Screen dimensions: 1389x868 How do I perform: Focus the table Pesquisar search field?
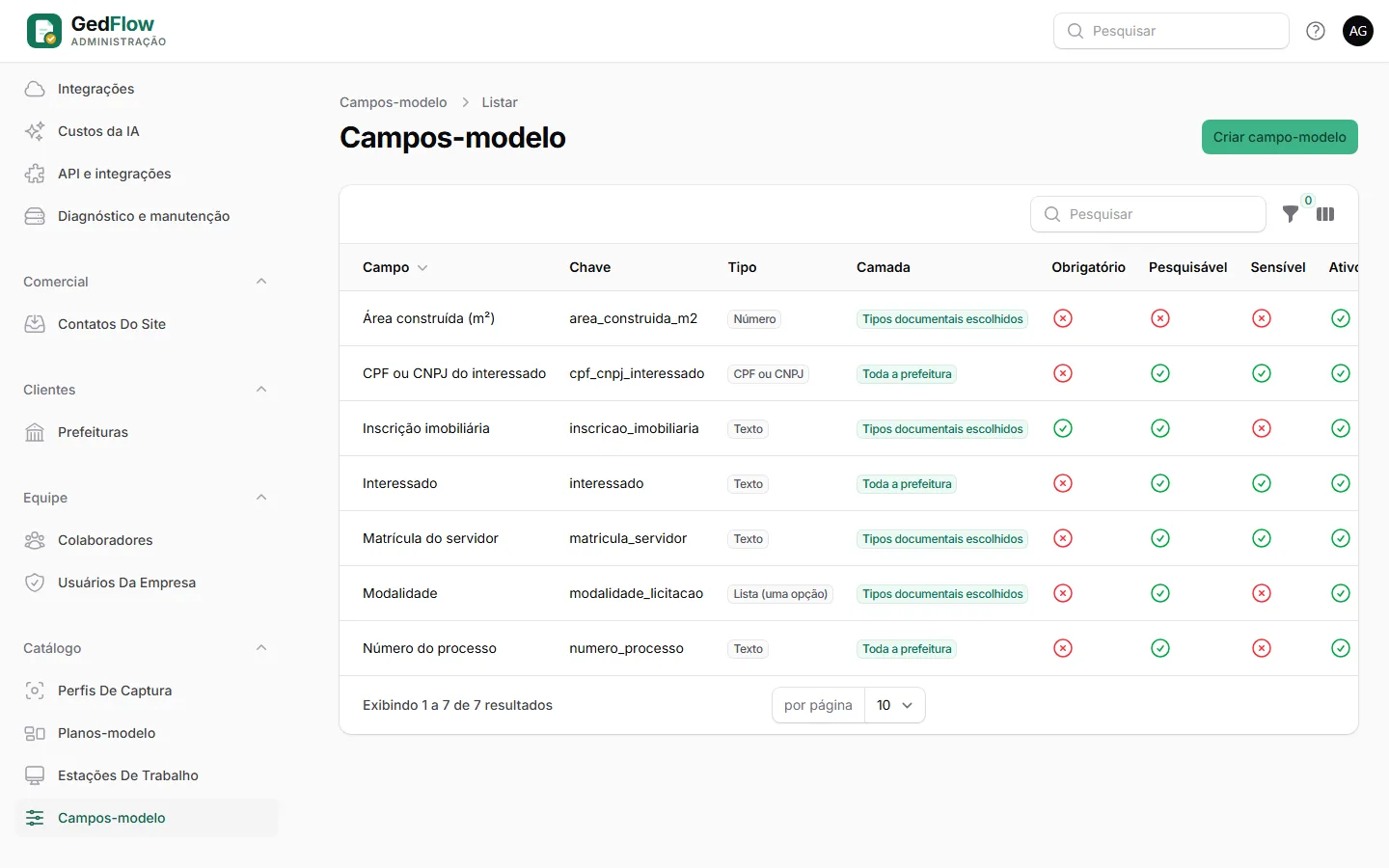point(1148,214)
